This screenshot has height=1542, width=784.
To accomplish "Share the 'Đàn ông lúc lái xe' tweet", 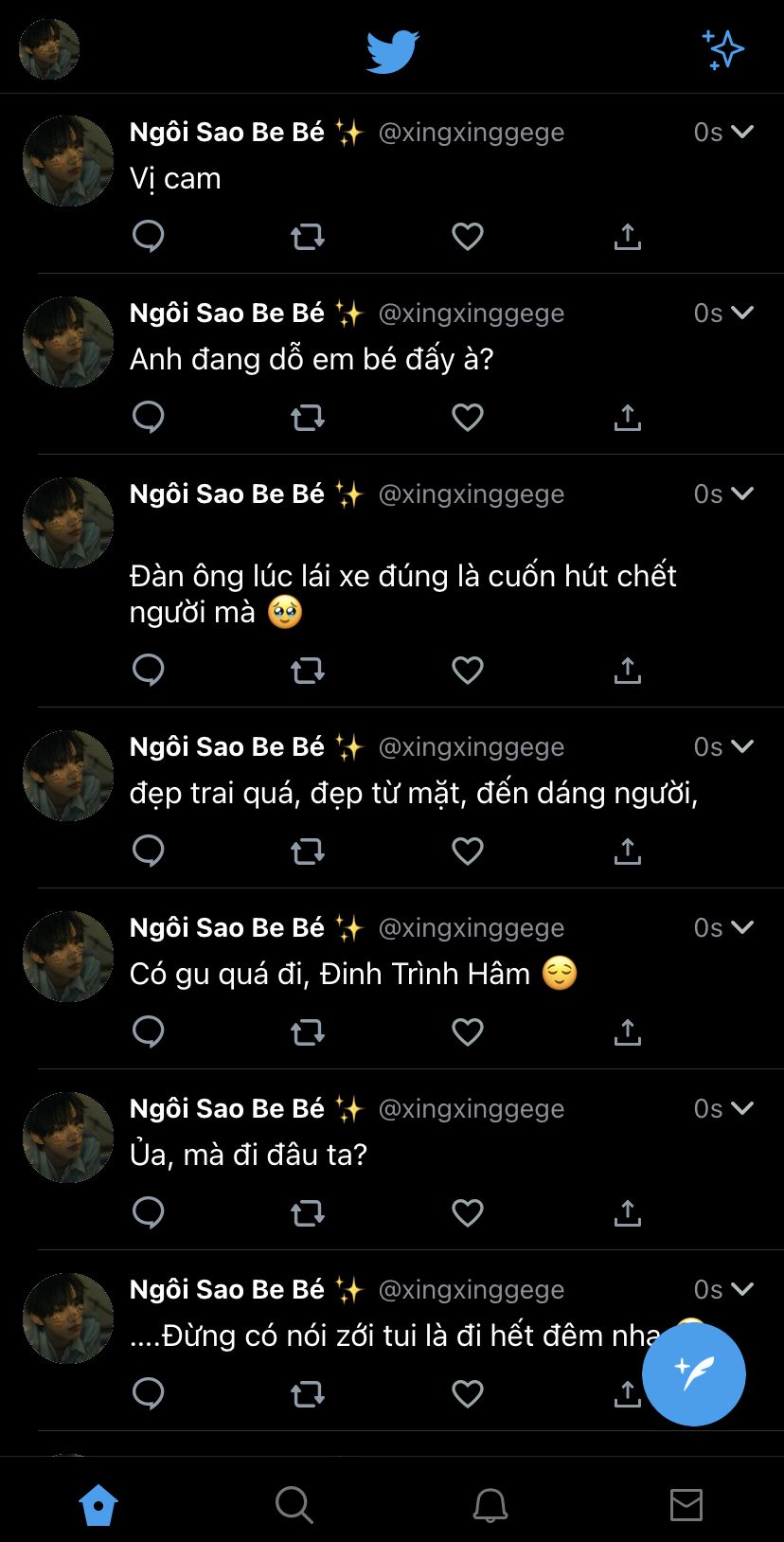I will 627,670.
